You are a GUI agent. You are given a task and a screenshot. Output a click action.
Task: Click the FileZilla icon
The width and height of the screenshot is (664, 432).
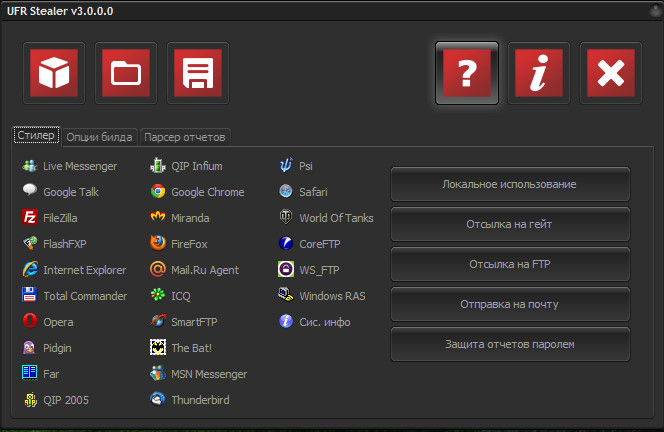(x=30, y=217)
